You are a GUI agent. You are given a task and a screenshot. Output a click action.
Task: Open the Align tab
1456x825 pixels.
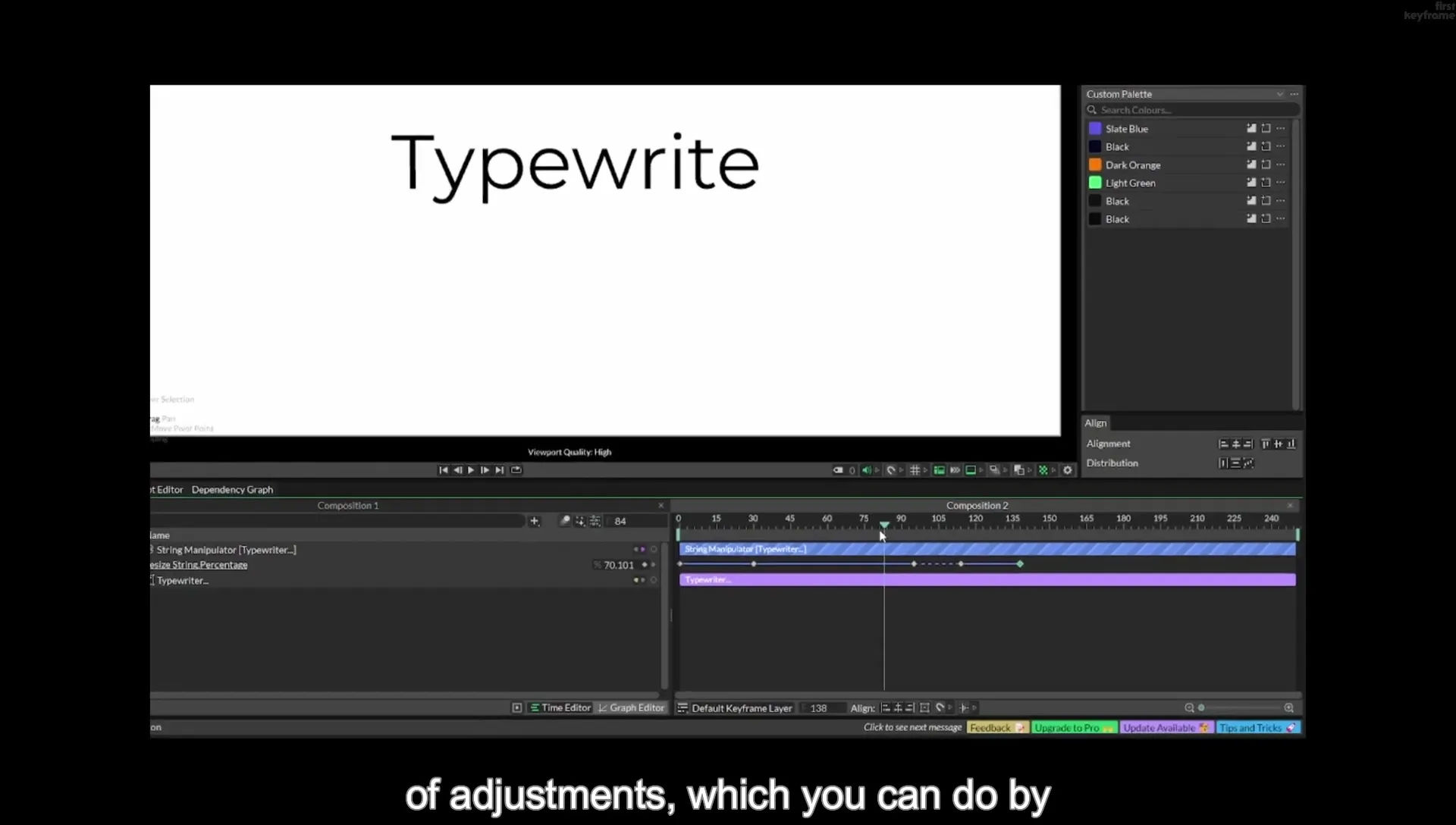[1096, 423]
